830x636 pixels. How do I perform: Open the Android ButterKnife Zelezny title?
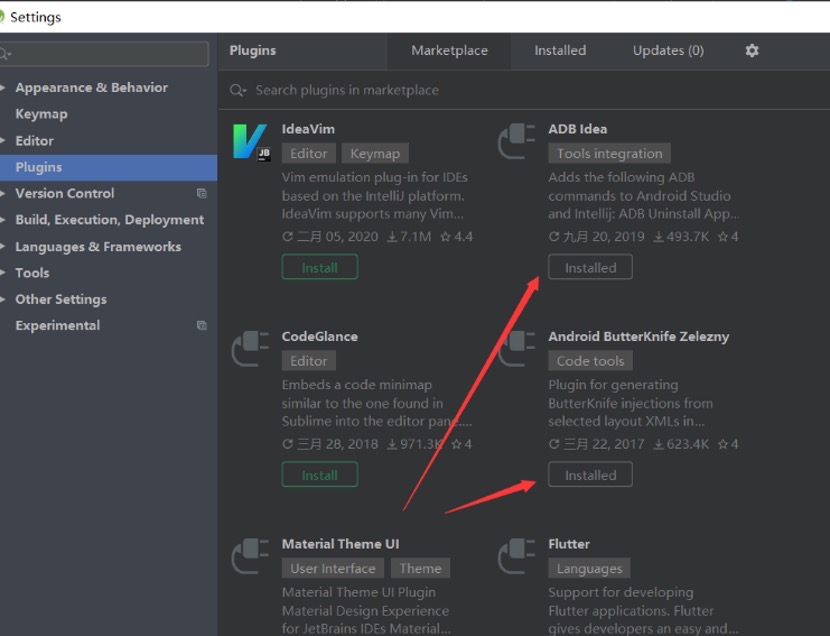638,337
